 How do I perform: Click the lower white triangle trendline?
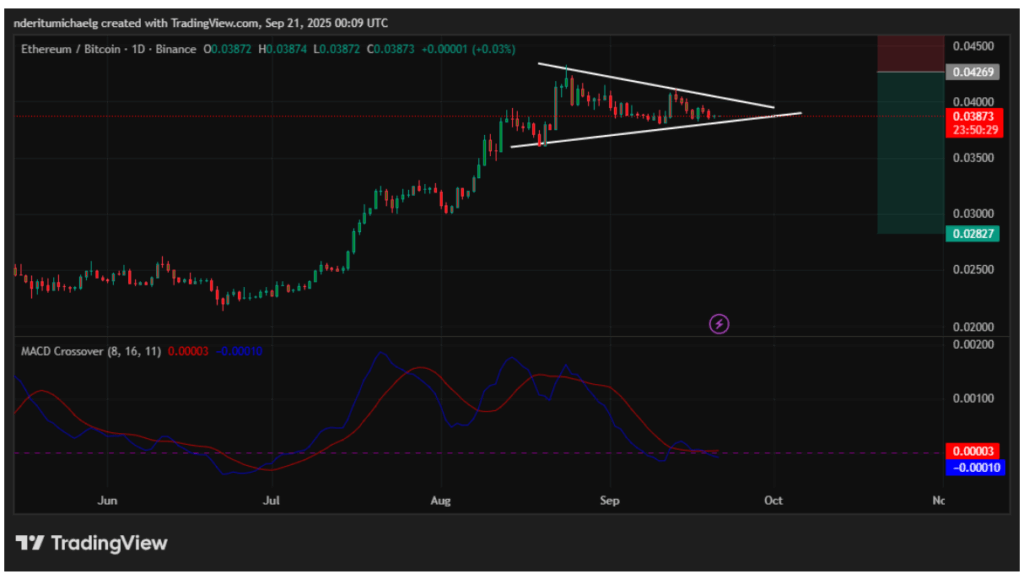pos(656,130)
